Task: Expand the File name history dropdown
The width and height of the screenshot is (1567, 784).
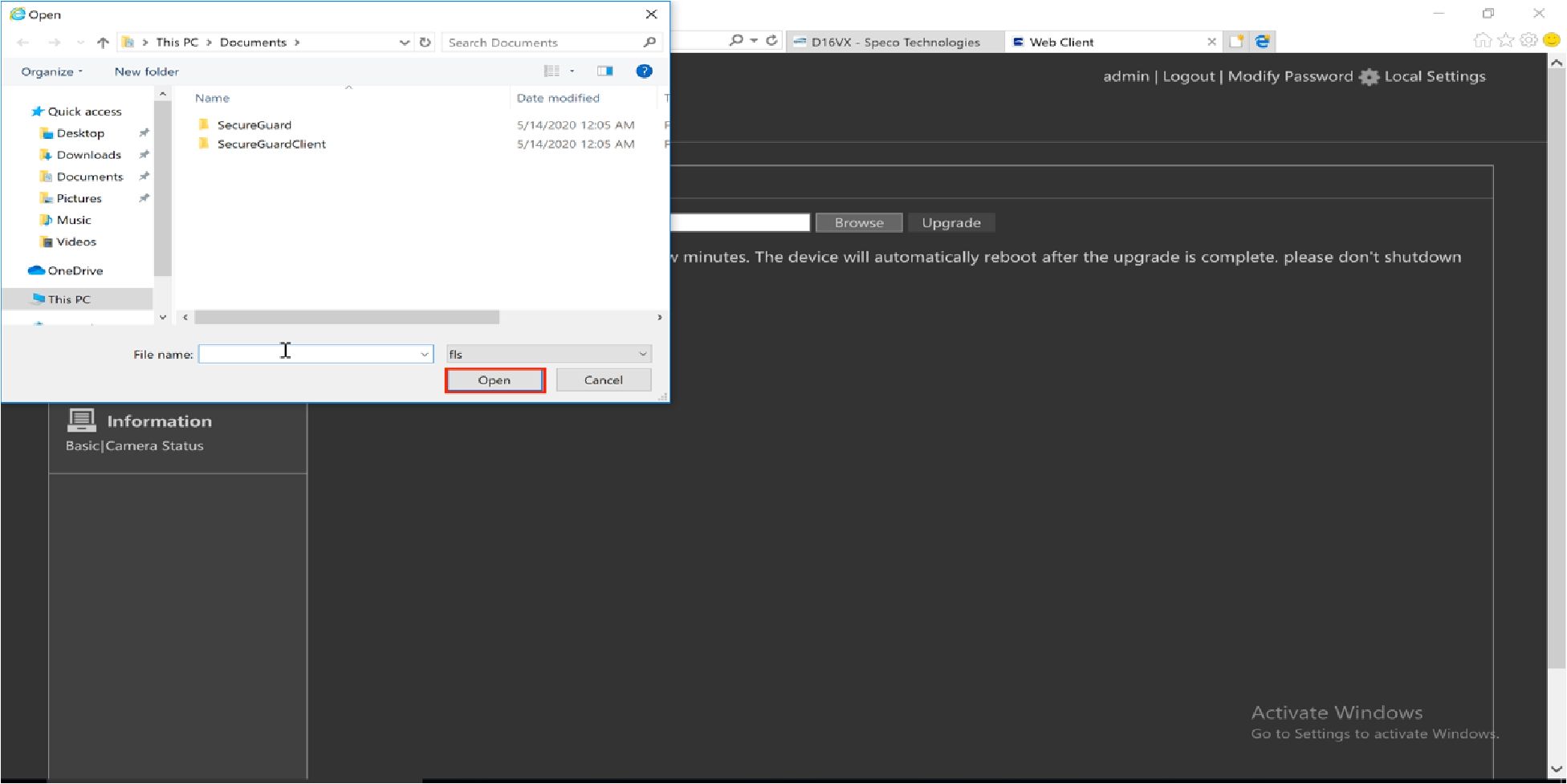Action: tap(425, 354)
